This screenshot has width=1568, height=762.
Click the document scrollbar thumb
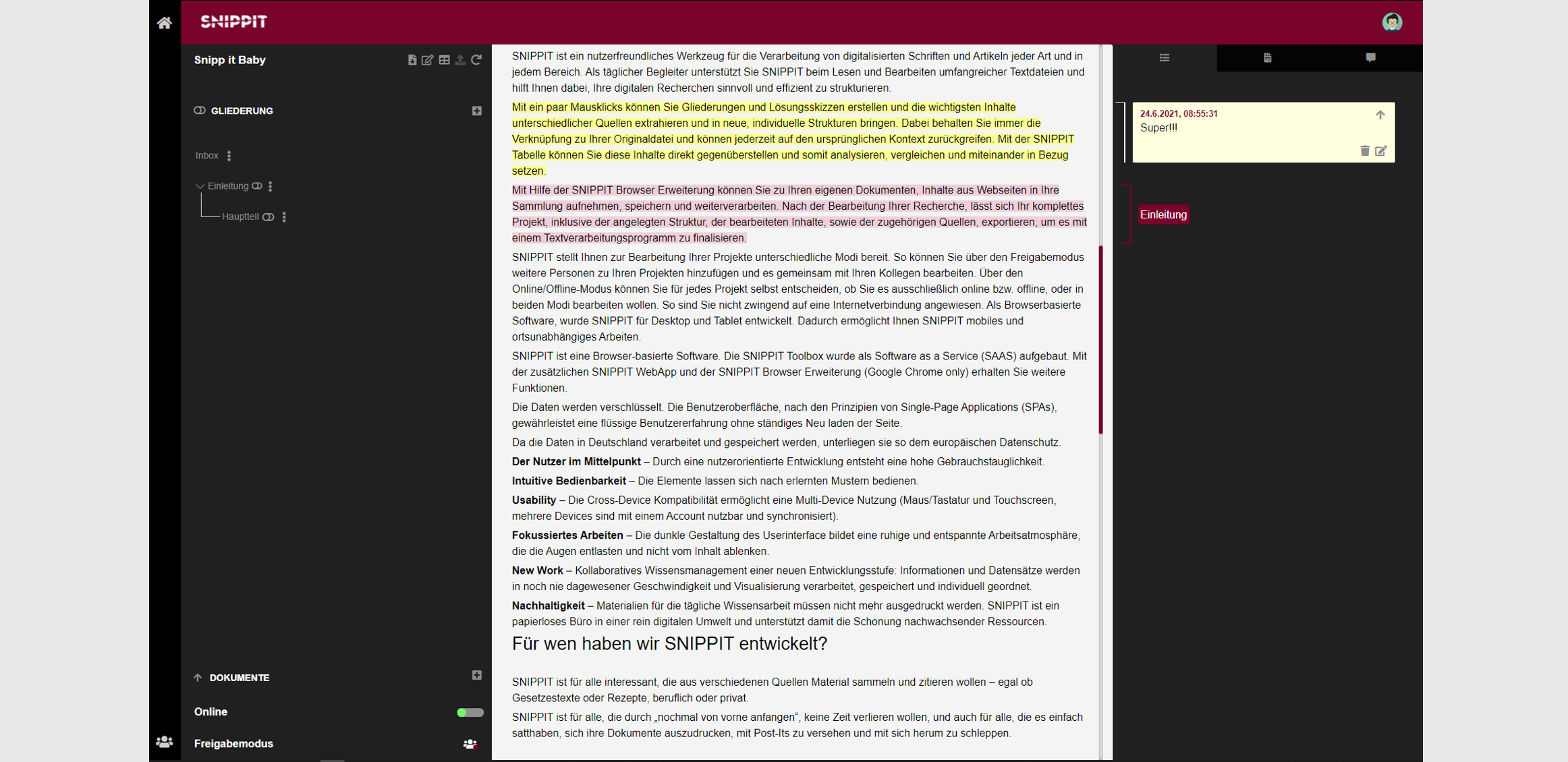pyautogui.click(x=1101, y=340)
